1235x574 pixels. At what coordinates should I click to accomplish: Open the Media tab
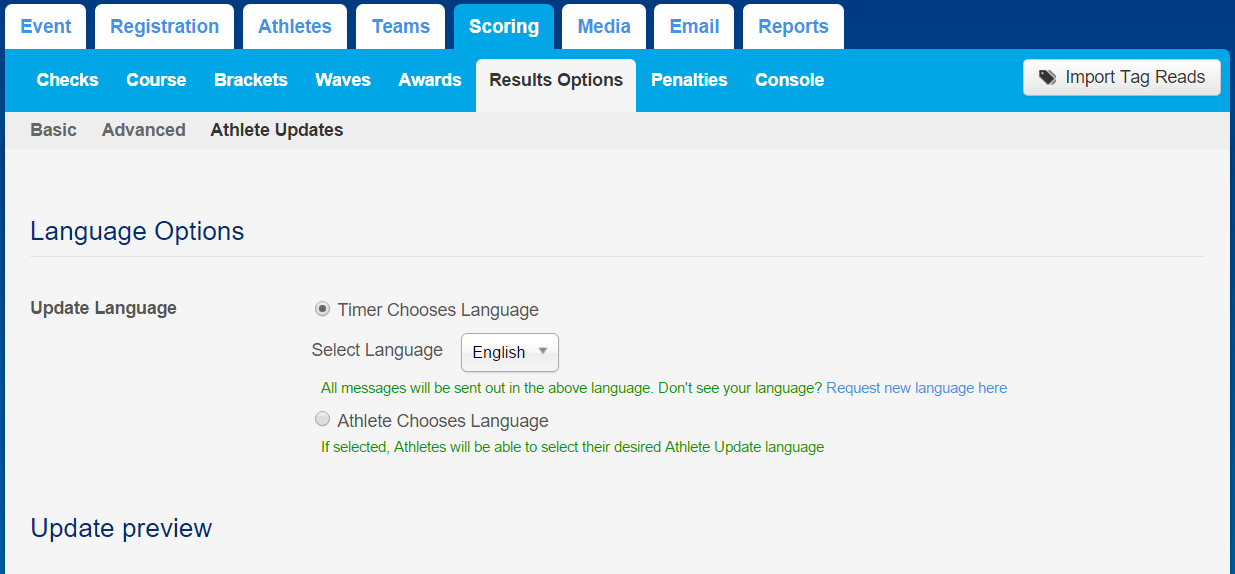[x=604, y=27]
